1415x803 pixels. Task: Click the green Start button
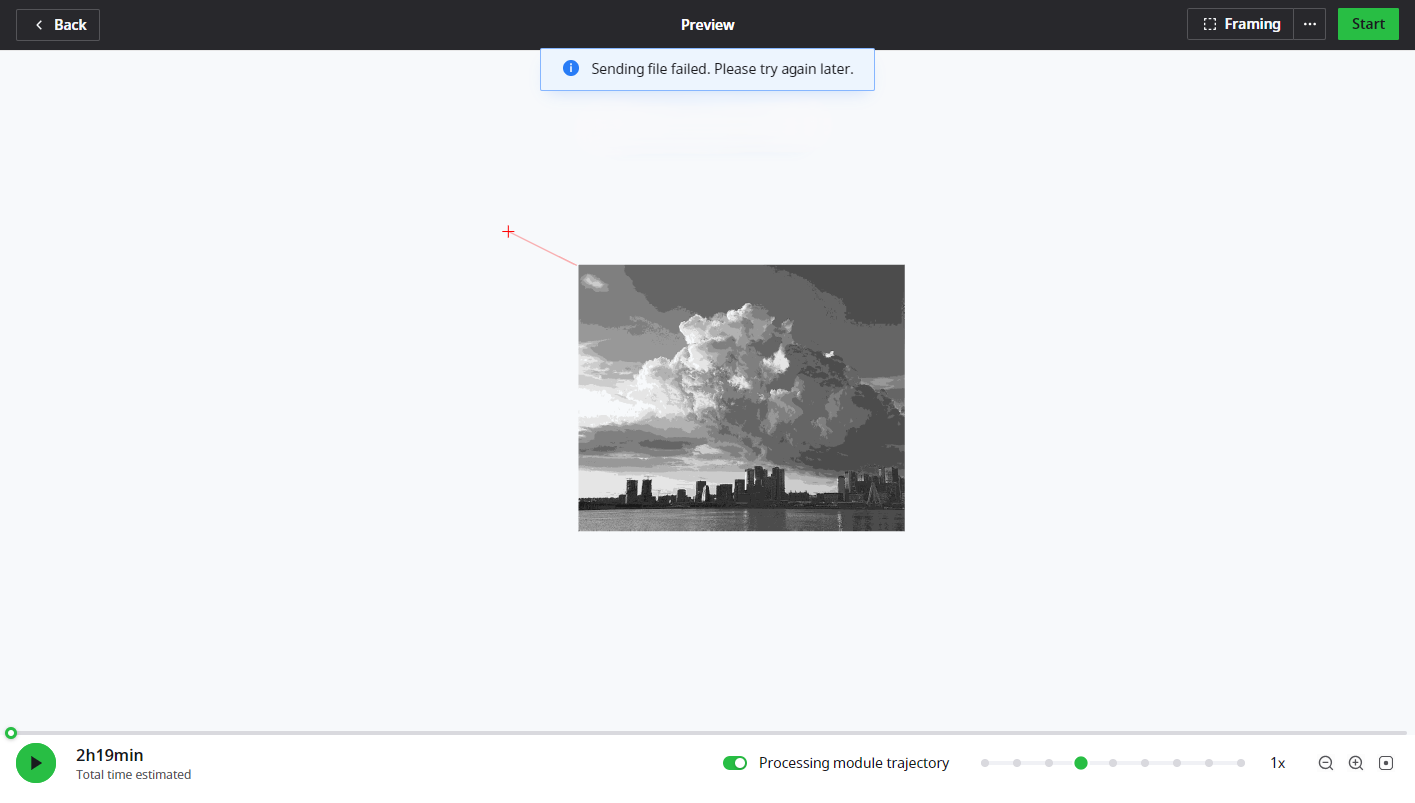click(1368, 25)
